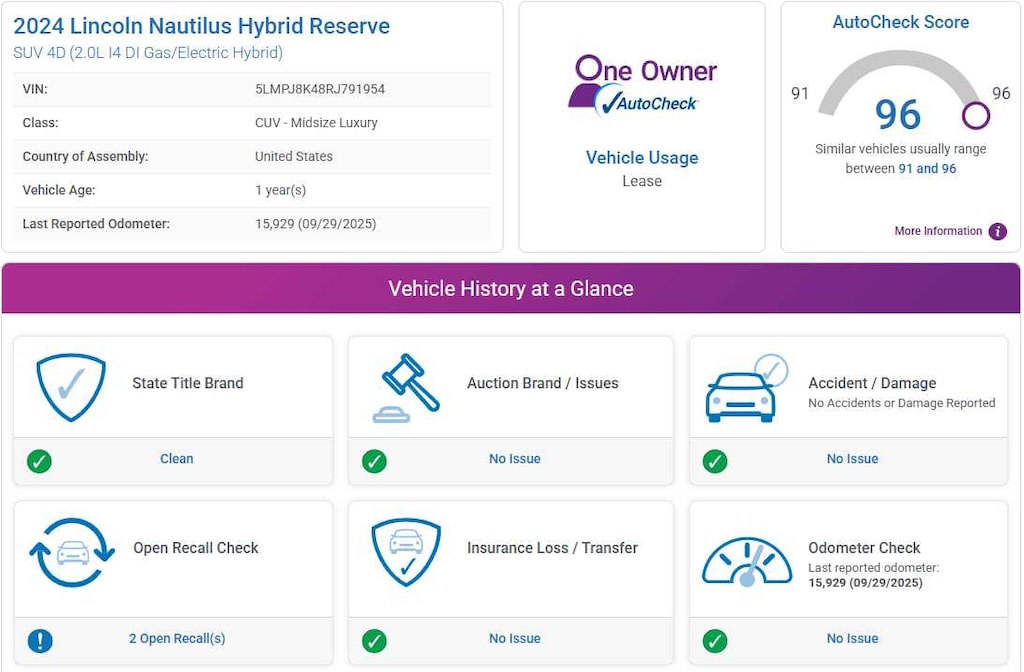
Task: Click the 2024 Lincoln Nautilus Hybrid Reserve title
Action: (202, 26)
